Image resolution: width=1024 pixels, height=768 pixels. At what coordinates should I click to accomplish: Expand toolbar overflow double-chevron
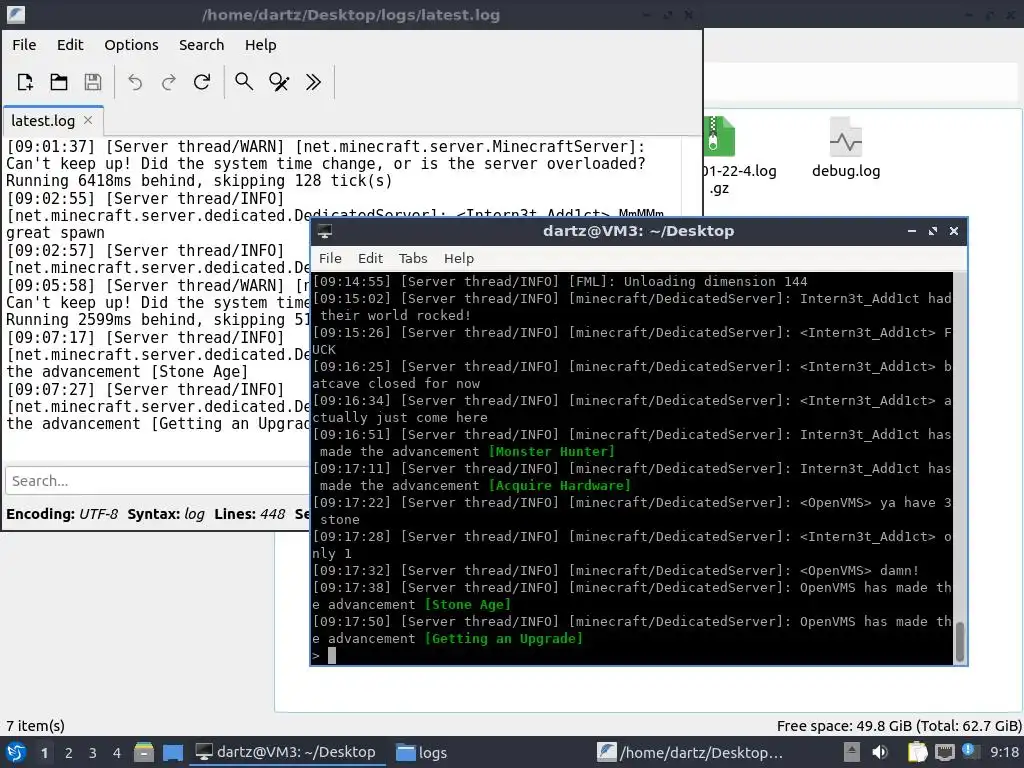click(x=313, y=82)
